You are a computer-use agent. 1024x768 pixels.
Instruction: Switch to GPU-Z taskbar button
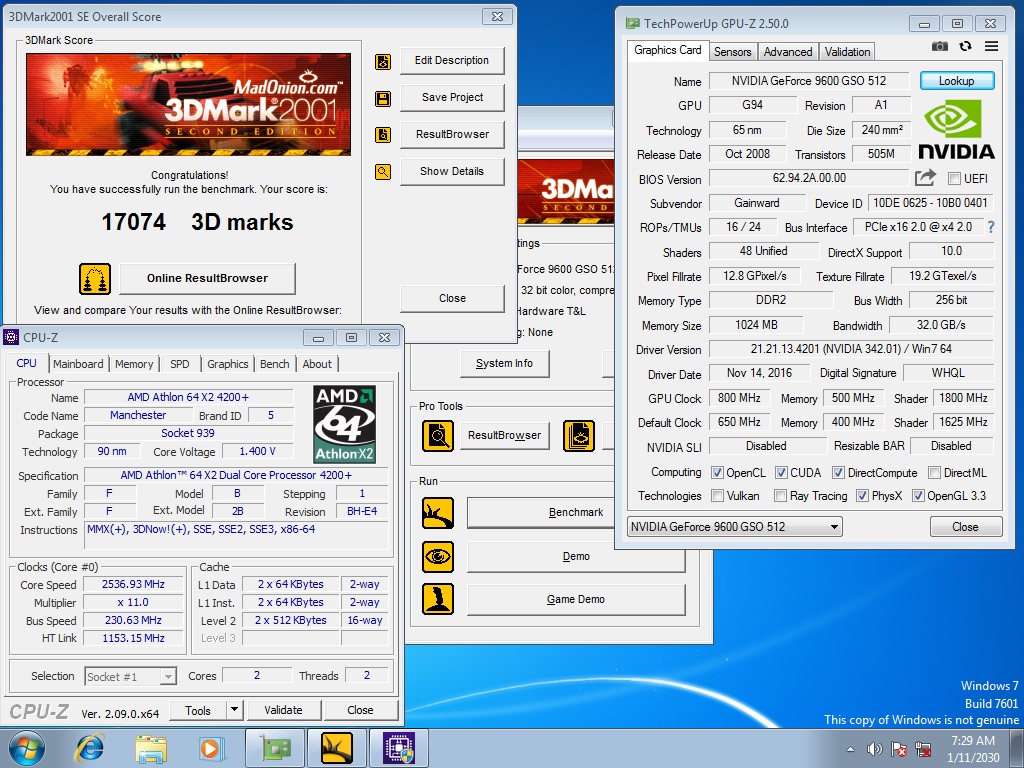point(275,748)
